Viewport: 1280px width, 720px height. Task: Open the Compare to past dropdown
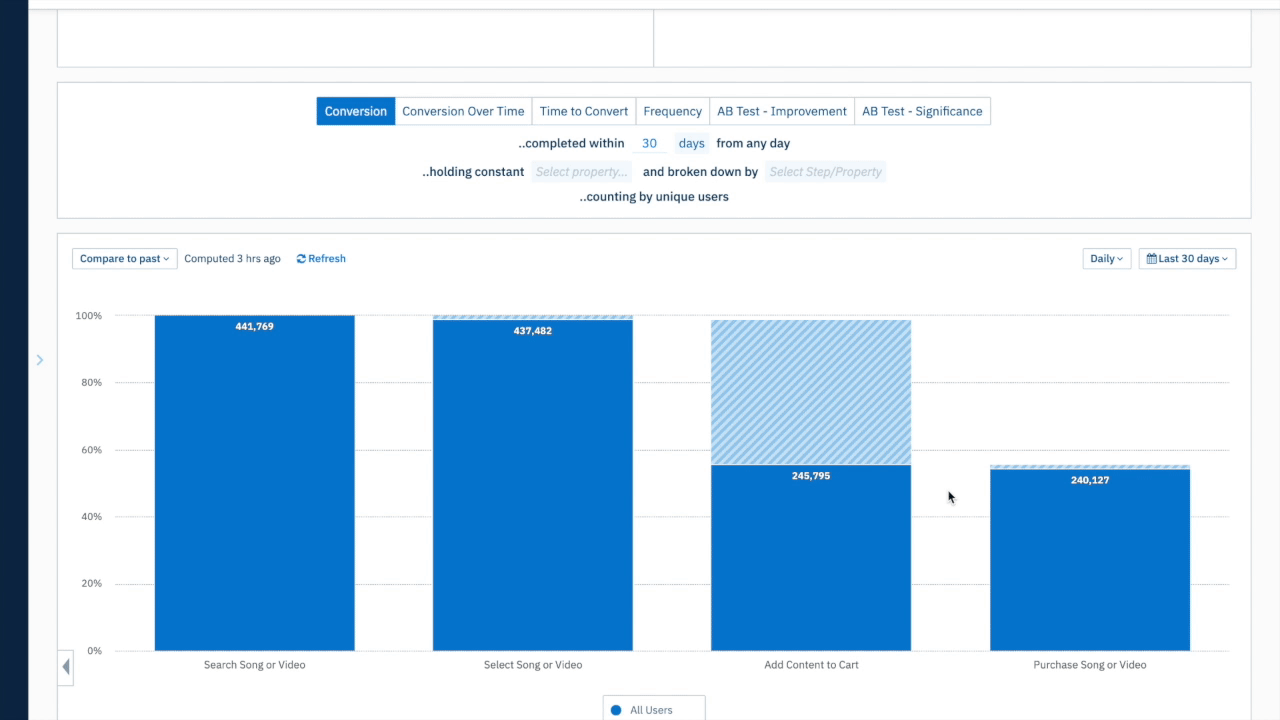point(124,259)
